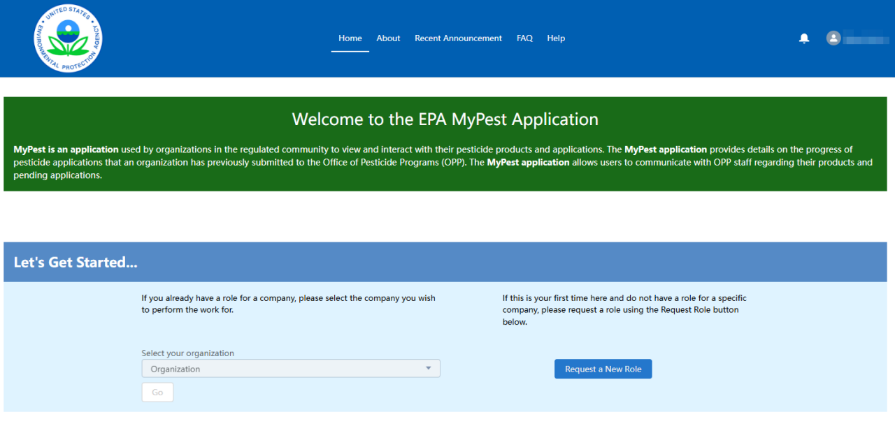The width and height of the screenshot is (896, 427).
Task: Click the Go button
Action: coord(157,392)
